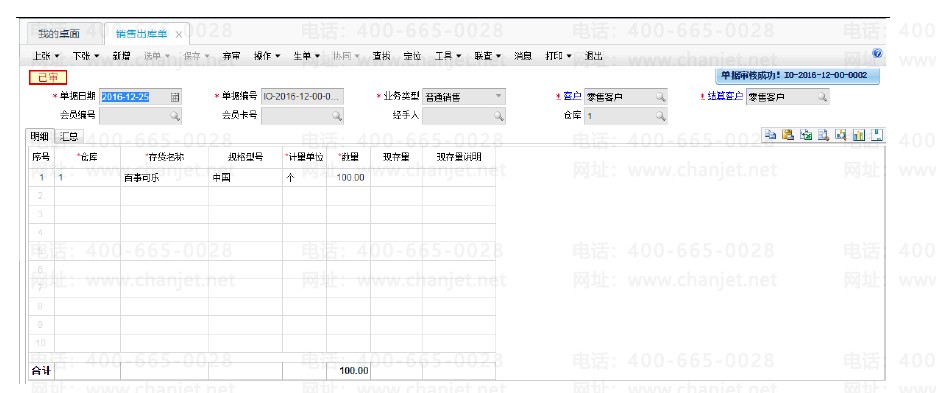Click the search magnifier in 经手人 field
The width and height of the screenshot is (936, 393).
pos(499,116)
